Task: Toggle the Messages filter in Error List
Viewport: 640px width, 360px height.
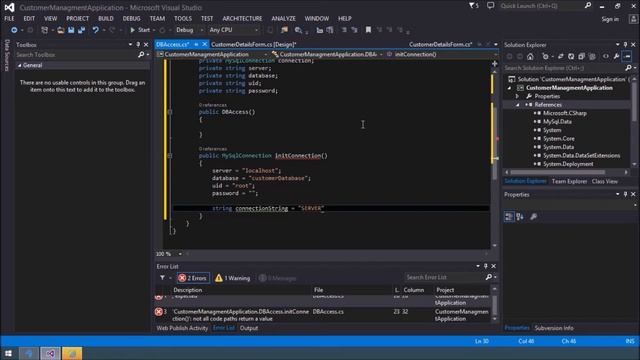Action: [x=278, y=278]
